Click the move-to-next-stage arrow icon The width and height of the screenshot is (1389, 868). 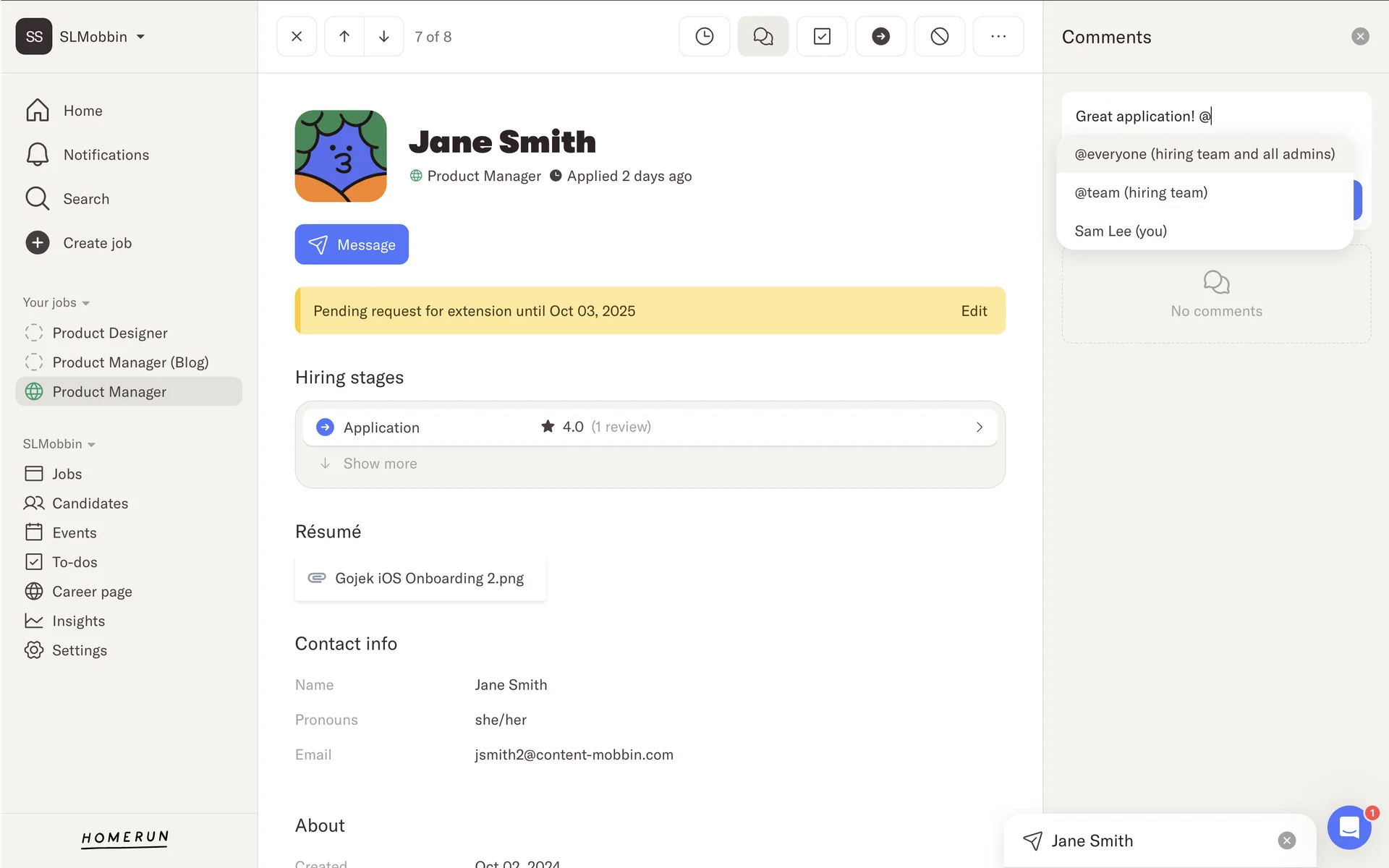coord(880,36)
